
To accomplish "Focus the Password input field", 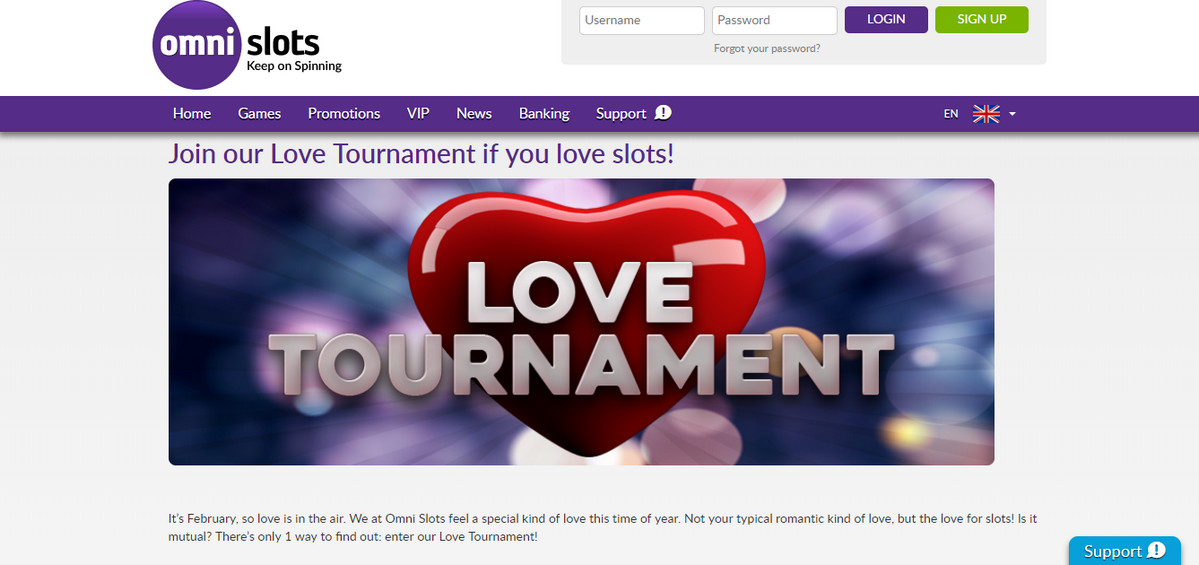I will (775, 21).
